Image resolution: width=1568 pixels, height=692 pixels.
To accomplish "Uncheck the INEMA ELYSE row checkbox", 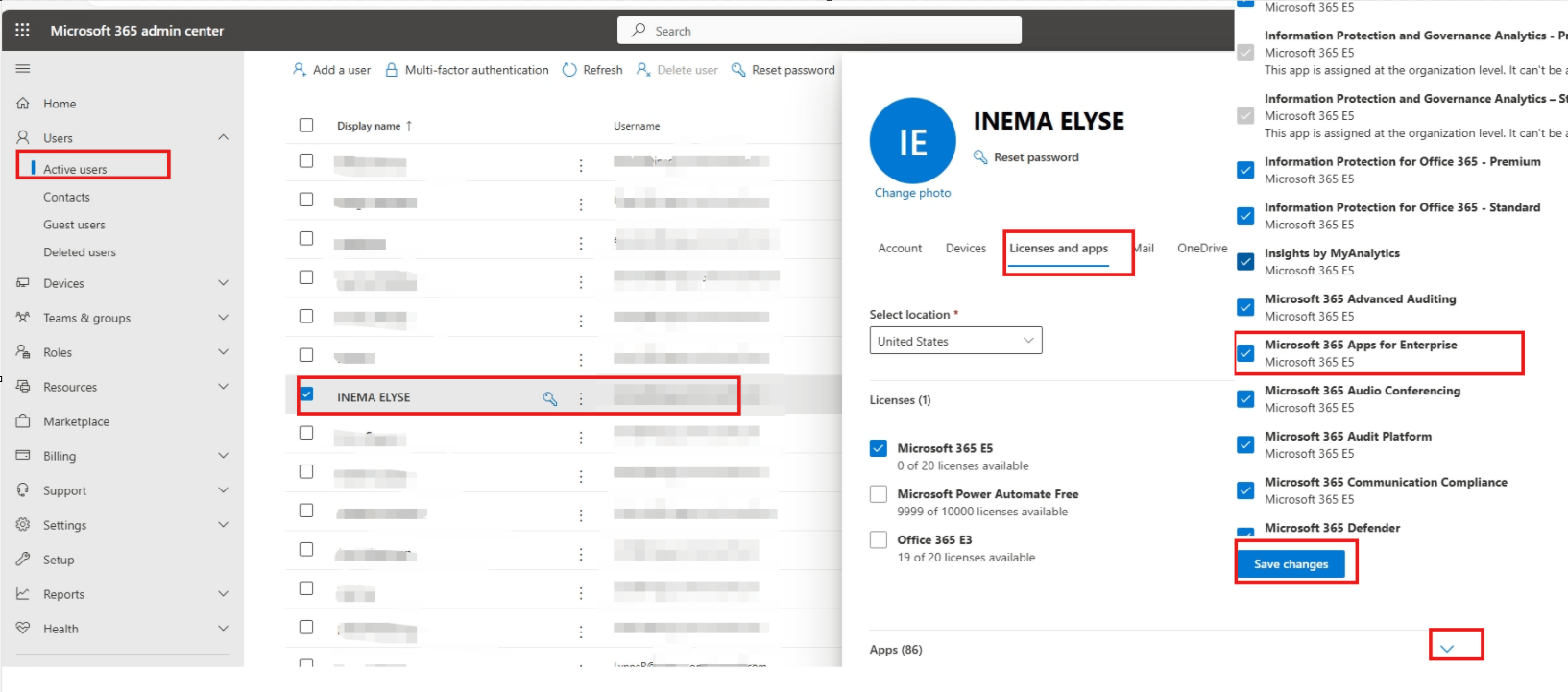I will pos(306,394).
